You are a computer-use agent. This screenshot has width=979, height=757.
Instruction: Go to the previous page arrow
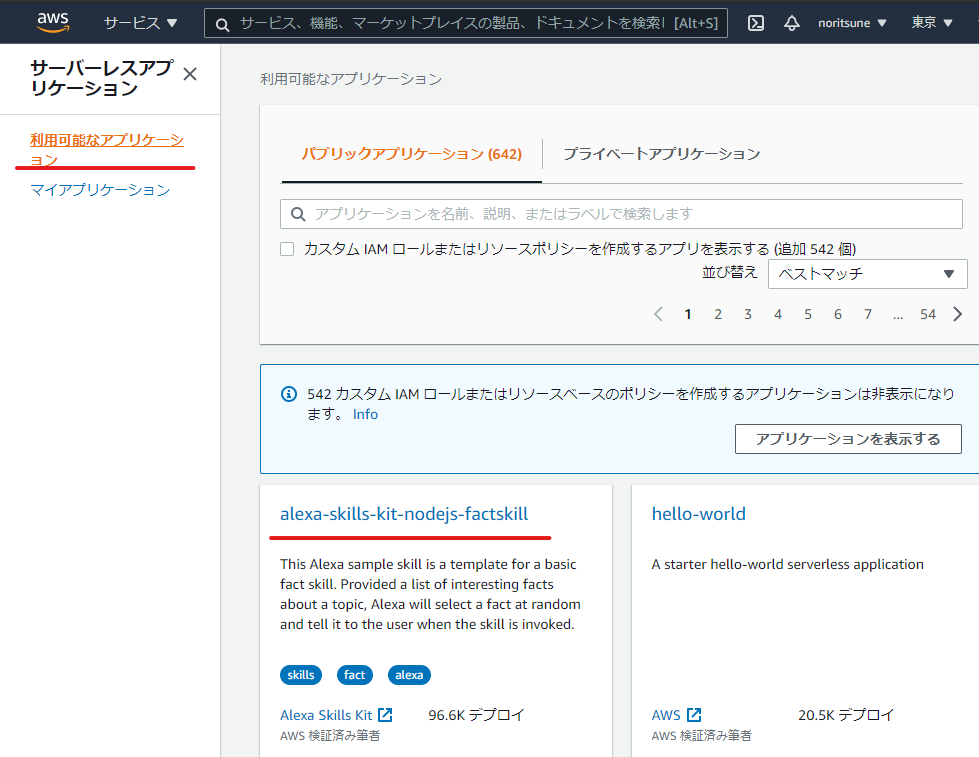pyautogui.click(x=658, y=314)
